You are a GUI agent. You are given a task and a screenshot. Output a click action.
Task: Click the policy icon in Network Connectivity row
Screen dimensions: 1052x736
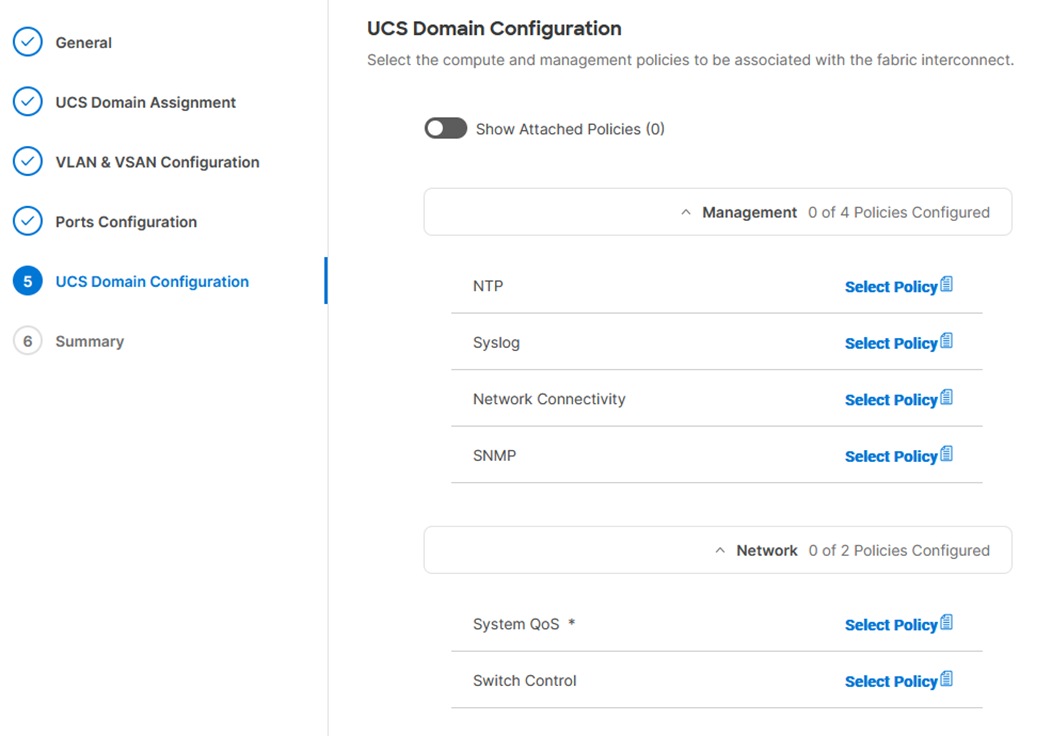coord(947,397)
